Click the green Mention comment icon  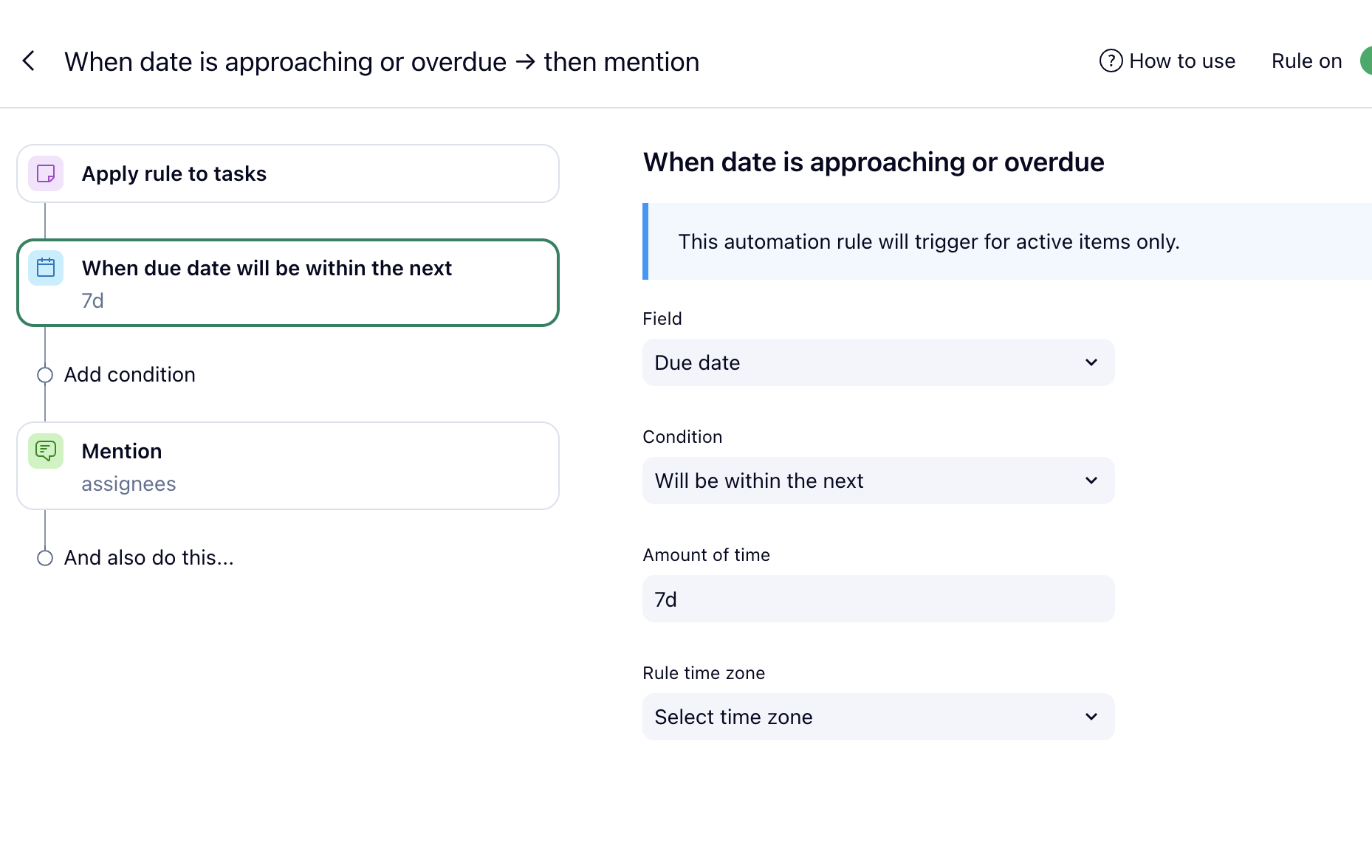coord(46,451)
